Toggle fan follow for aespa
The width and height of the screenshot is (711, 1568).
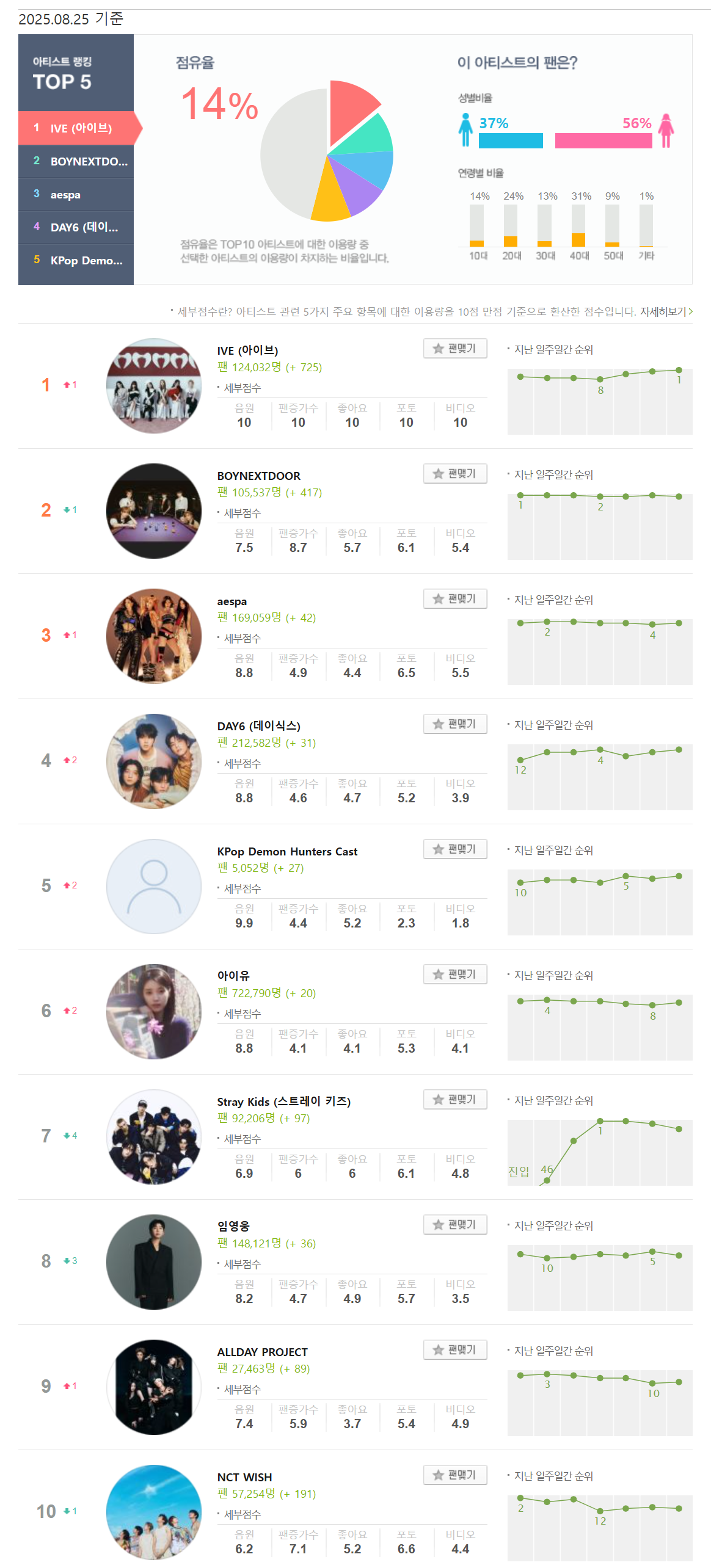[x=455, y=598]
